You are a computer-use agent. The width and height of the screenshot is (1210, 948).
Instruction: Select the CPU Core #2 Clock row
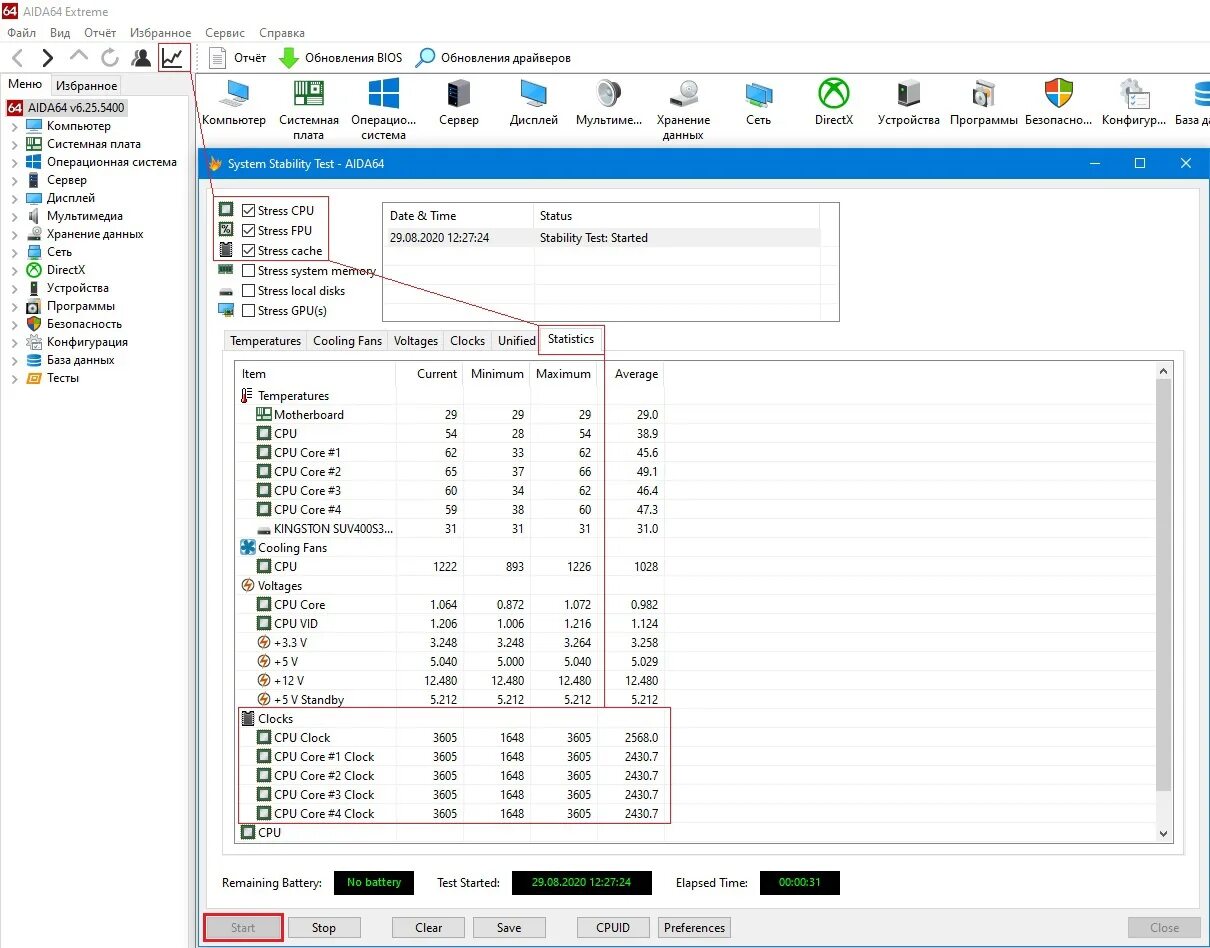452,776
